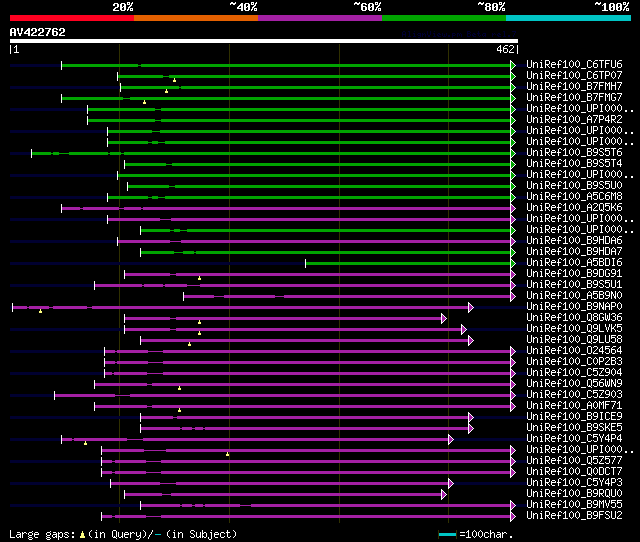This screenshot has height=542, width=640.
Task: Select the UniRef100_B9DG91 label
Action: click(x=574, y=274)
